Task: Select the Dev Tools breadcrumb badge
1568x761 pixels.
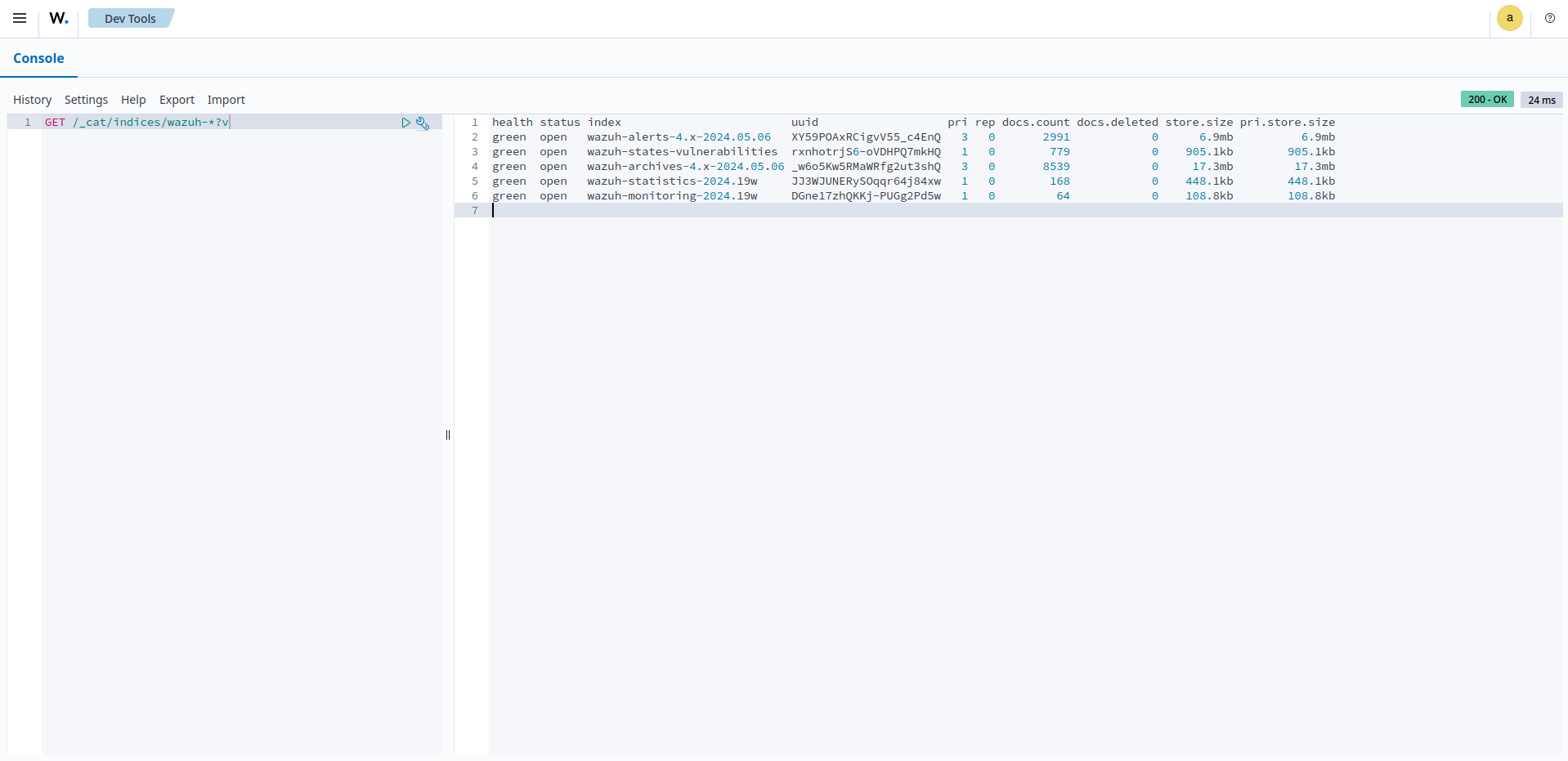Action: click(x=130, y=17)
